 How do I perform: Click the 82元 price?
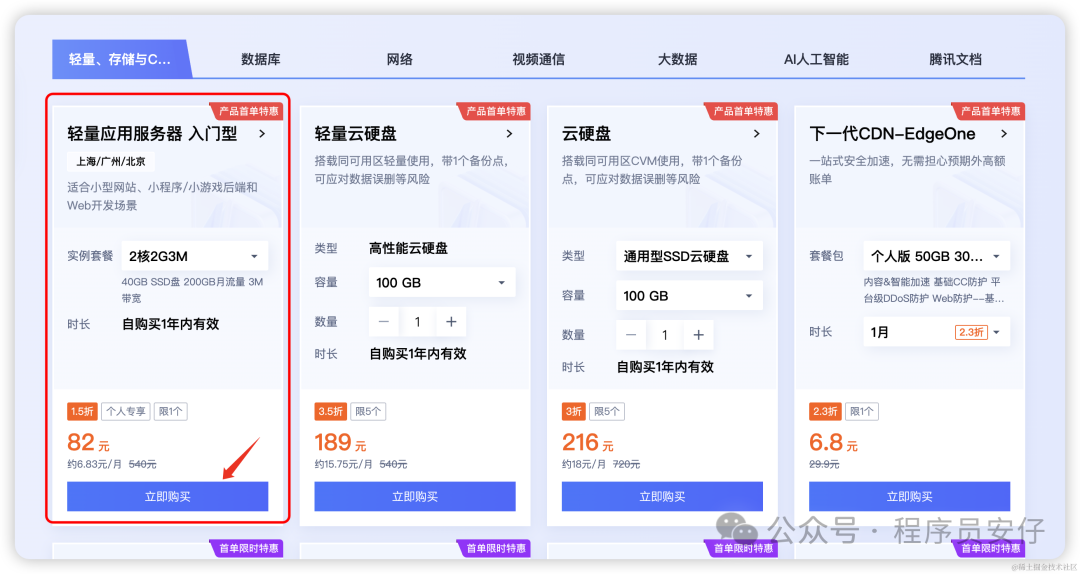point(88,442)
